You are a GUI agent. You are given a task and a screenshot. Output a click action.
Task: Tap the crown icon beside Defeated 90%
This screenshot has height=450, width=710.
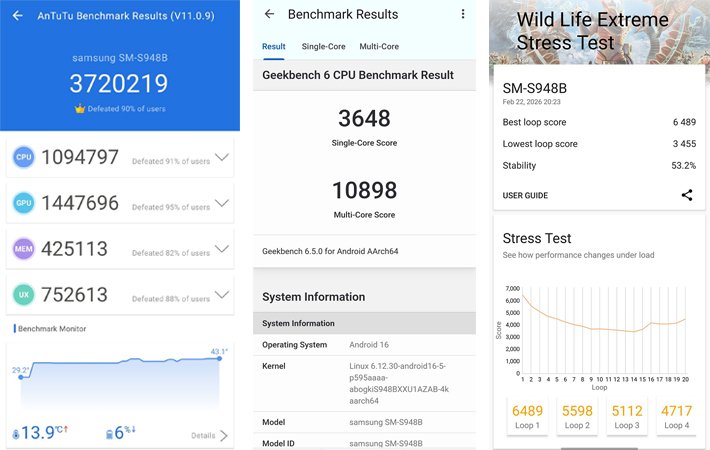coord(80,109)
